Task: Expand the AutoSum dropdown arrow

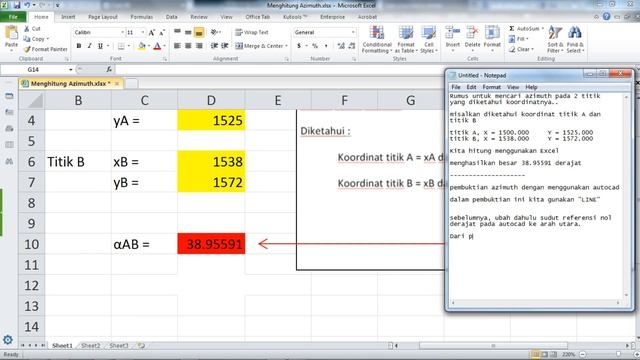Action: [x=542, y=29]
